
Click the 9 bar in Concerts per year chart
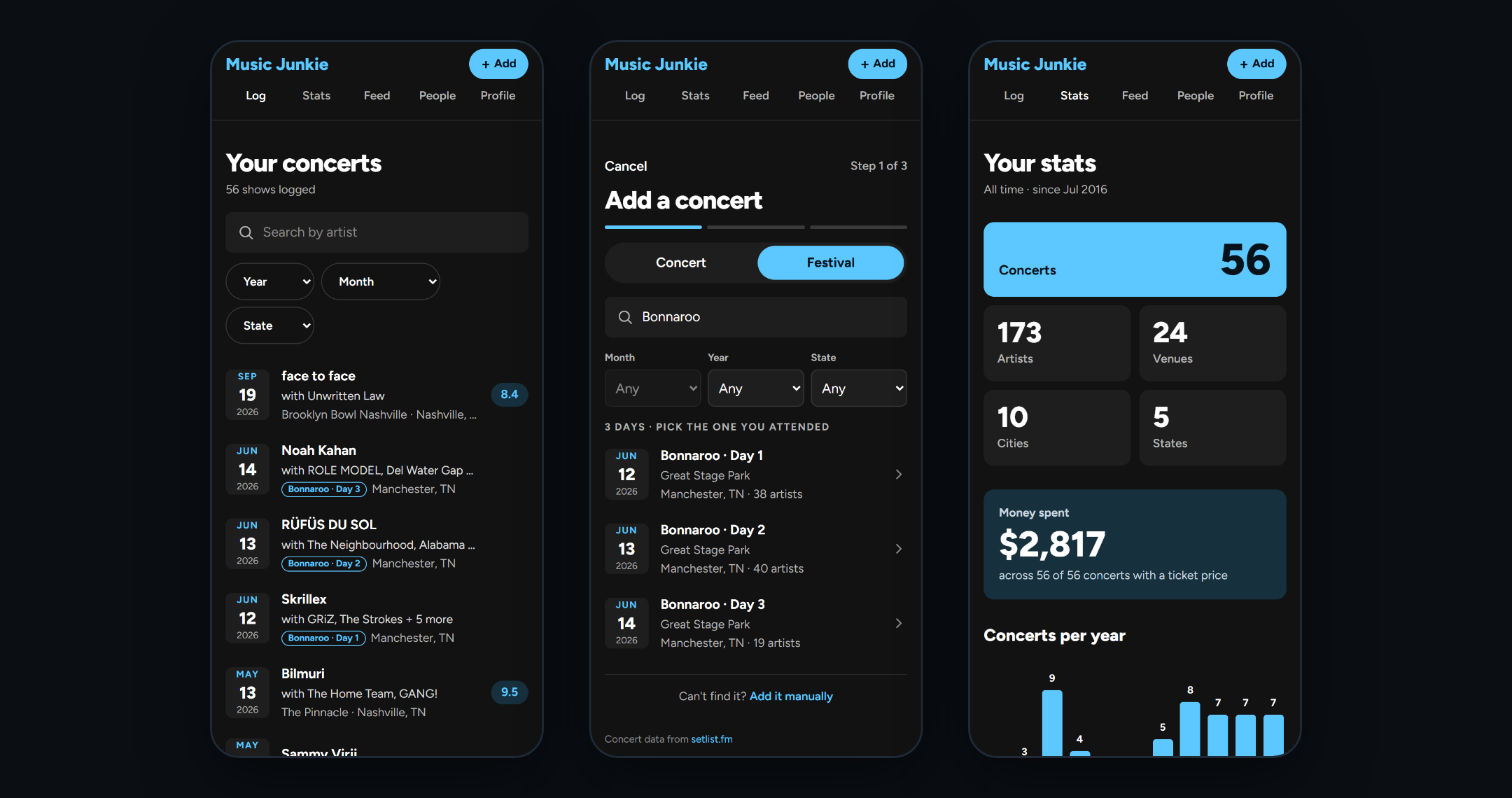1052,723
